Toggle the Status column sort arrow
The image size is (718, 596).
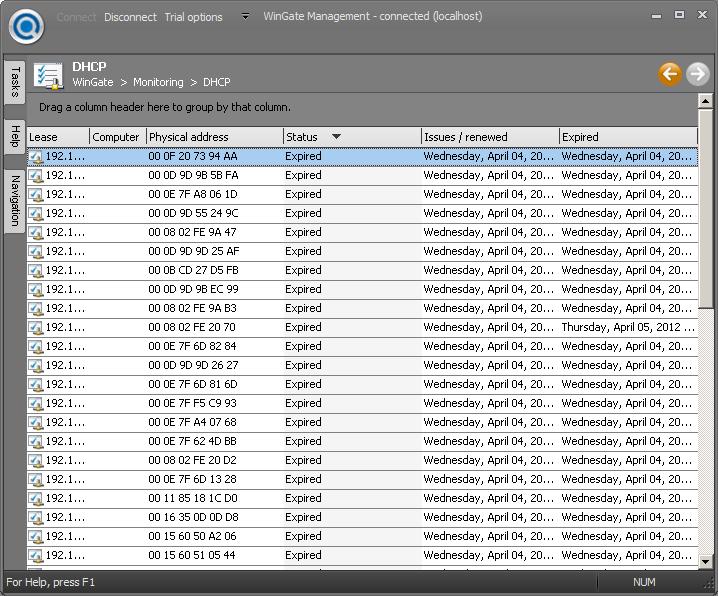(x=336, y=136)
